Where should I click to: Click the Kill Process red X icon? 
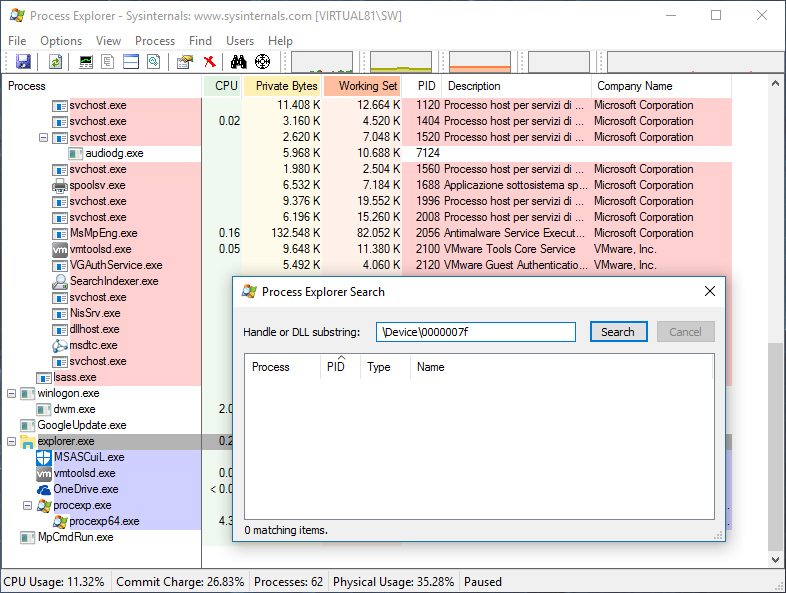point(209,62)
